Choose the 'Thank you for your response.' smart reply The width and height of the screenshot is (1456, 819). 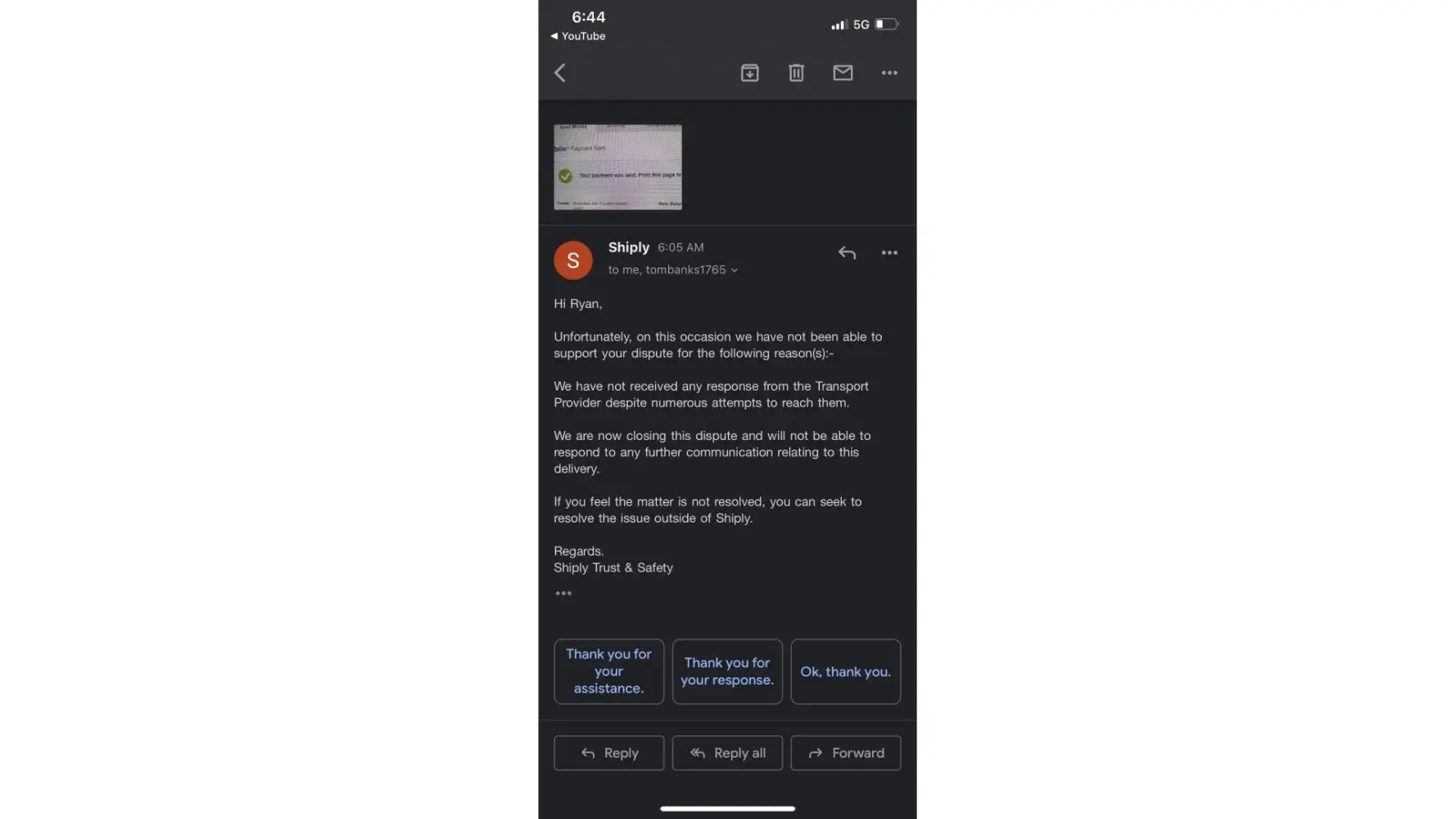(x=727, y=672)
